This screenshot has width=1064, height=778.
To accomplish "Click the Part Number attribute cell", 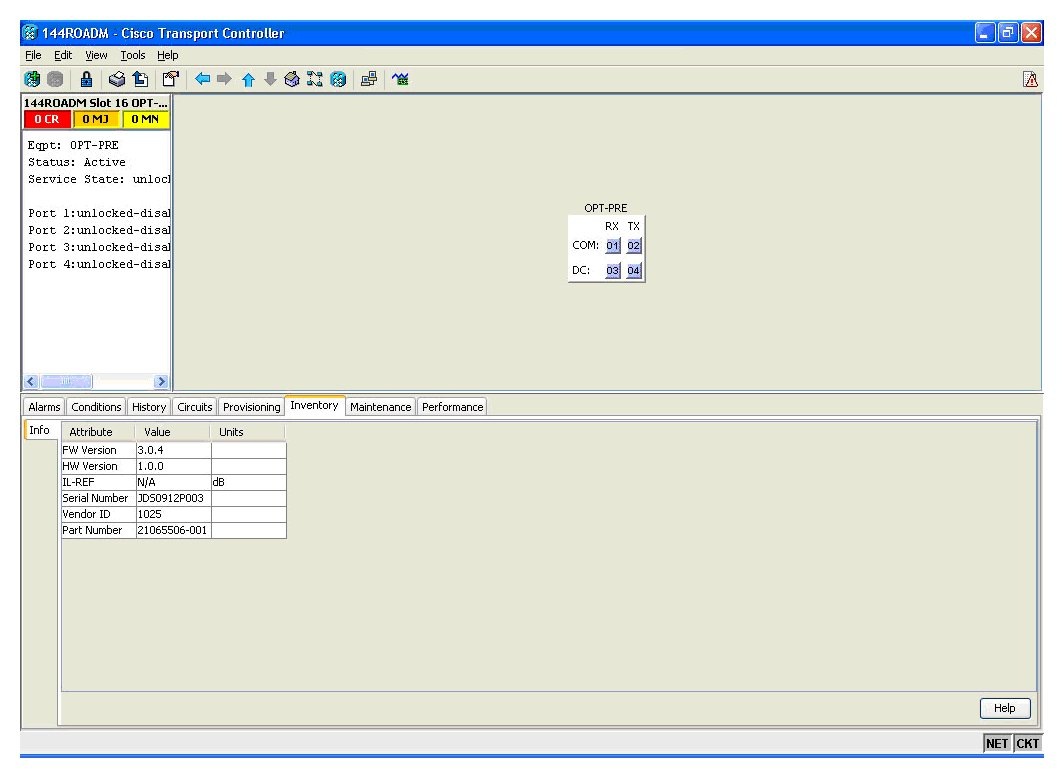I will 98,530.
